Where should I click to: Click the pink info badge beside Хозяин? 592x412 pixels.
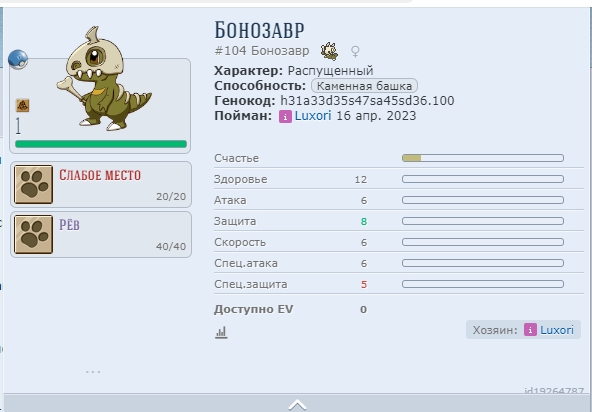point(530,330)
